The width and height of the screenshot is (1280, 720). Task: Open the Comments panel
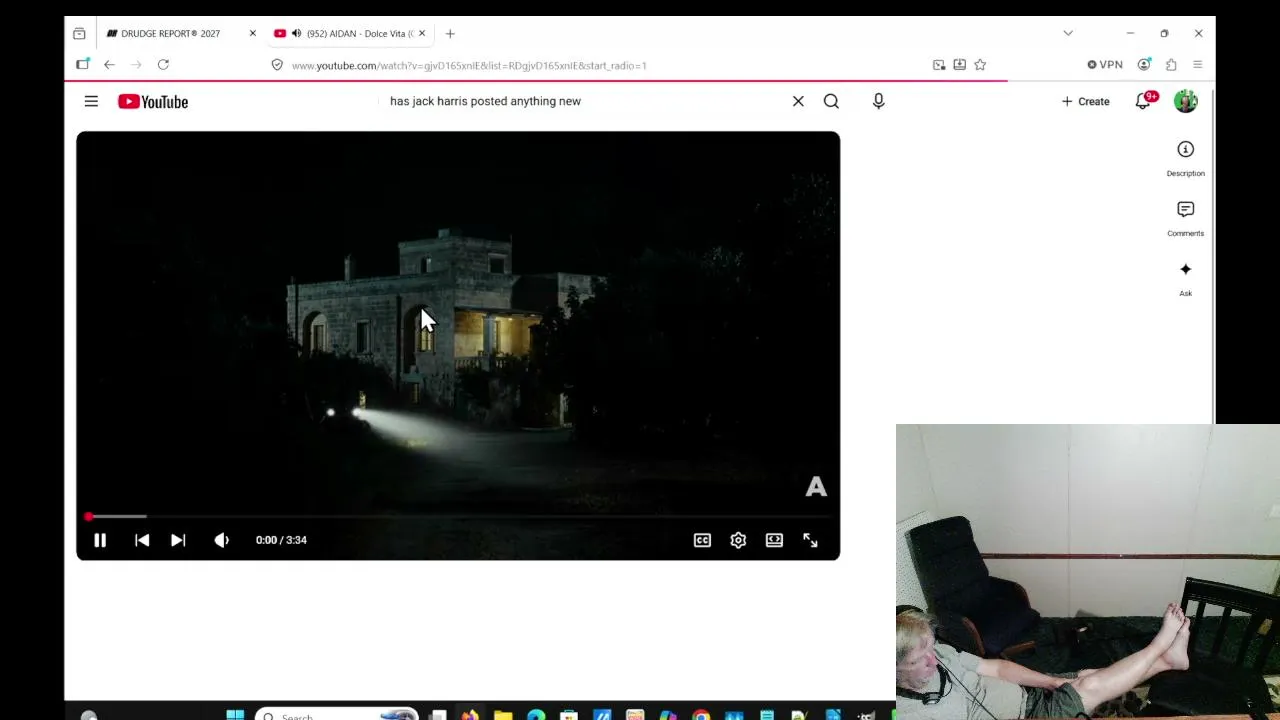point(1185,218)
